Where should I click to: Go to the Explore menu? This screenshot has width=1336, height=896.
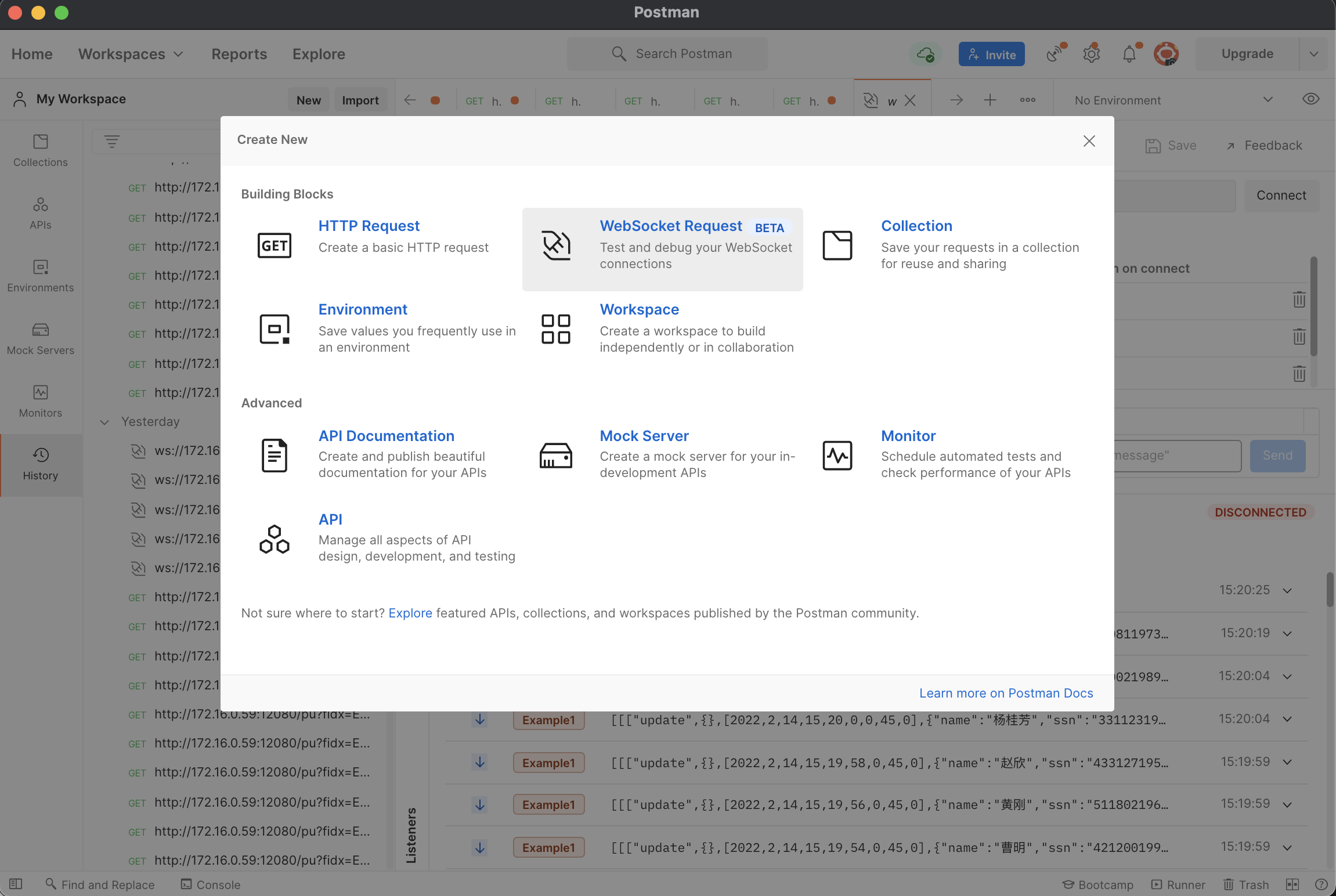point(319,54)
